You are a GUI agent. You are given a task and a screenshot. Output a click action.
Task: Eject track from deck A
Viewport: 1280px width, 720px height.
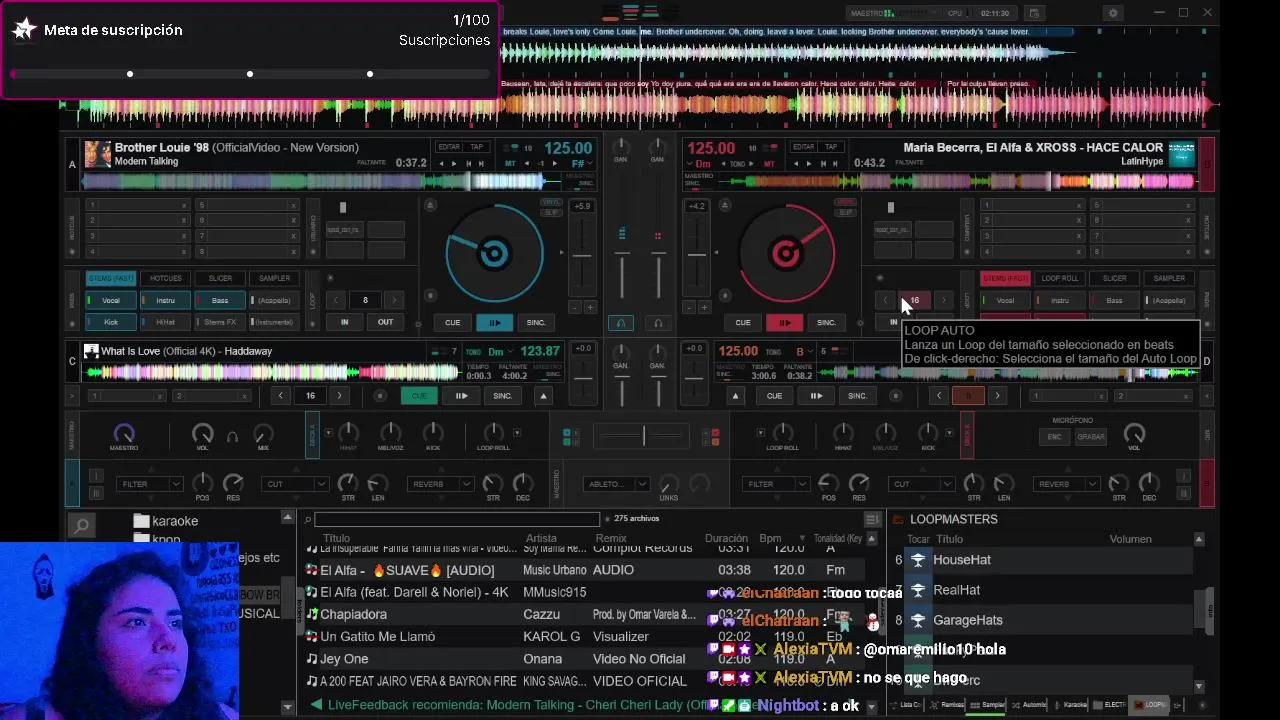pos(431,205)
